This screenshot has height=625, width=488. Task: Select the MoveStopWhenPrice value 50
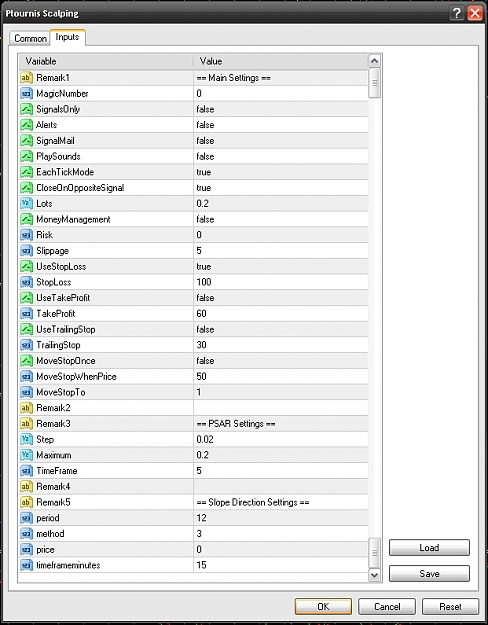point(201,377)
